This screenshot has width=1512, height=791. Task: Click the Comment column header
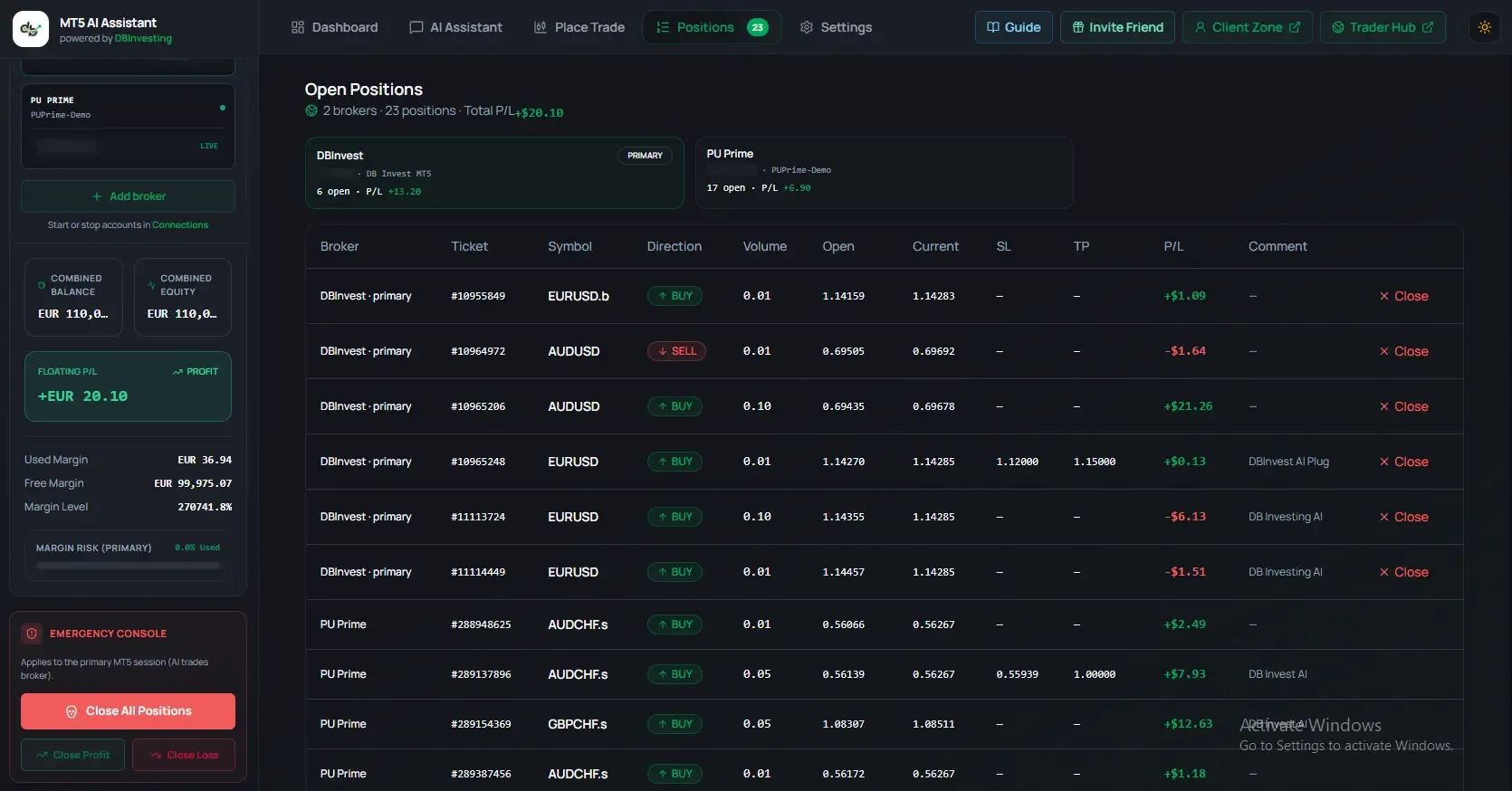tap(1278, 246)
